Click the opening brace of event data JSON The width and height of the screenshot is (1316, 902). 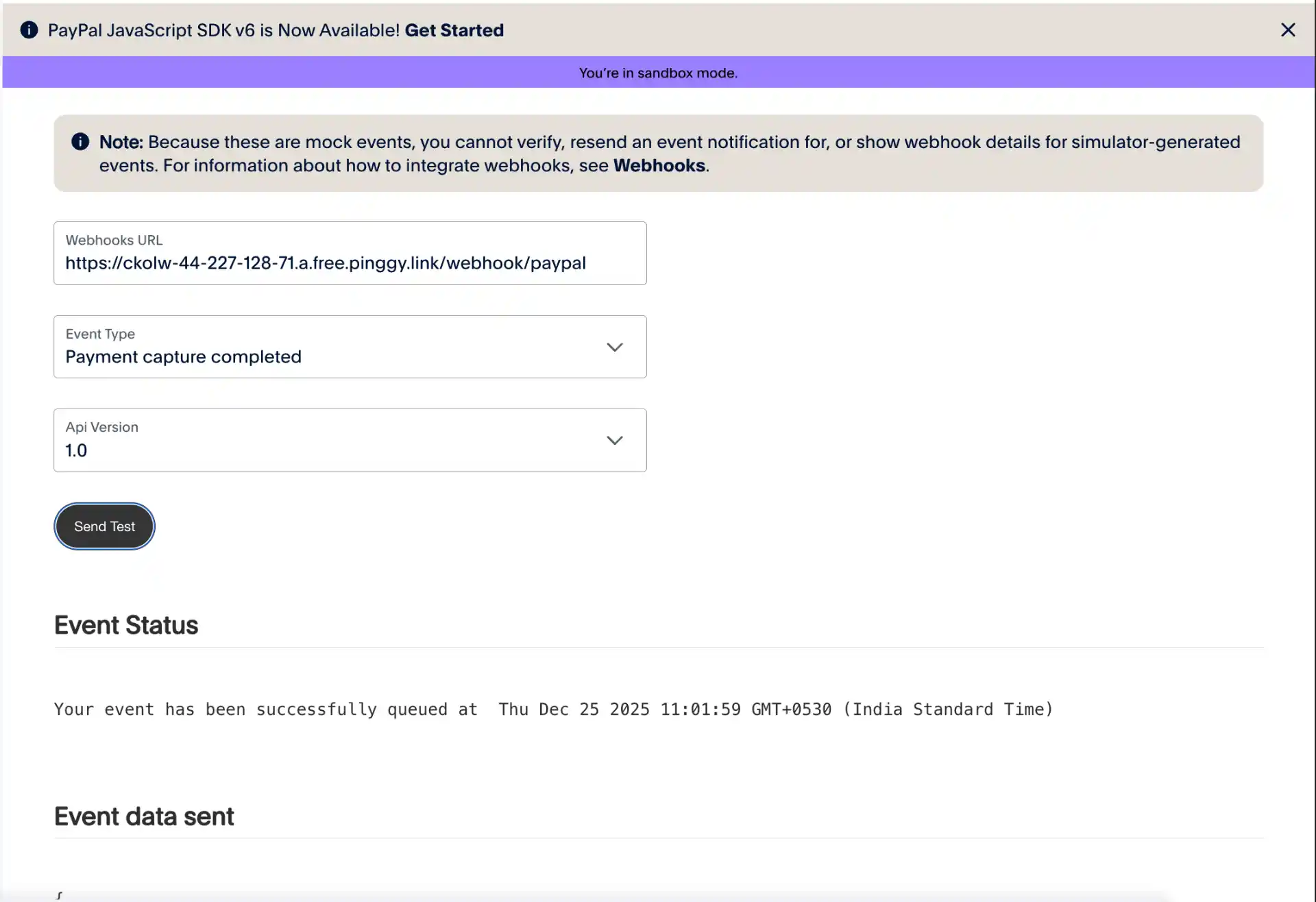point(59,894)
